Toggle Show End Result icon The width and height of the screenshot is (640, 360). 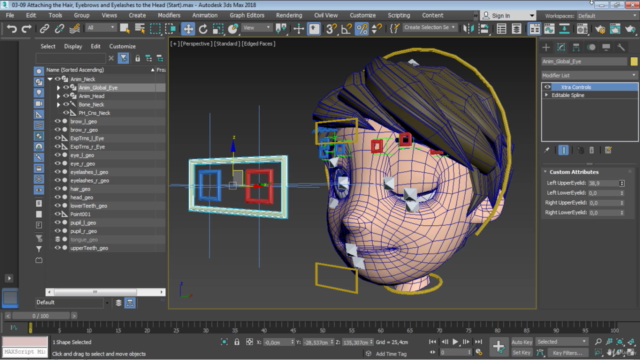[x=563, y=150]
